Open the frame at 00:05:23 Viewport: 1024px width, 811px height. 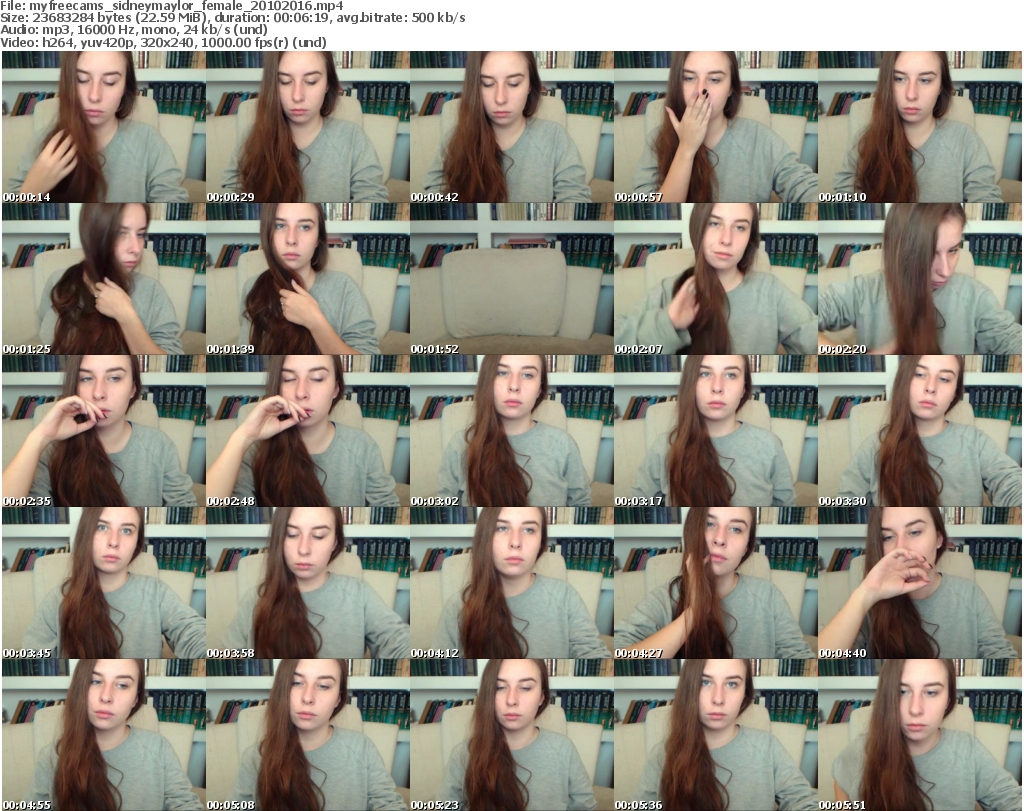511,735
